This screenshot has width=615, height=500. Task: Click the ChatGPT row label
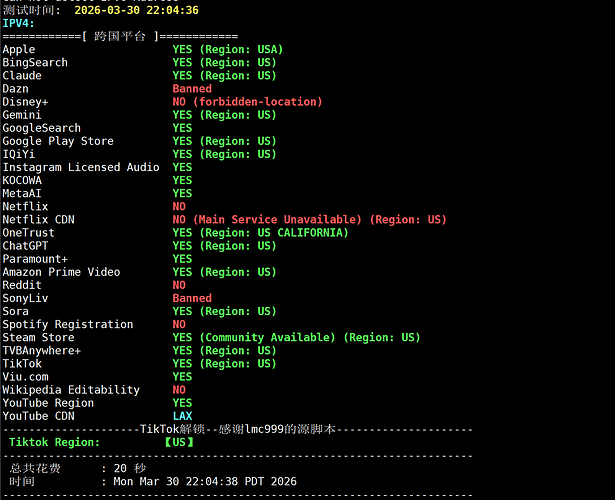25,246
